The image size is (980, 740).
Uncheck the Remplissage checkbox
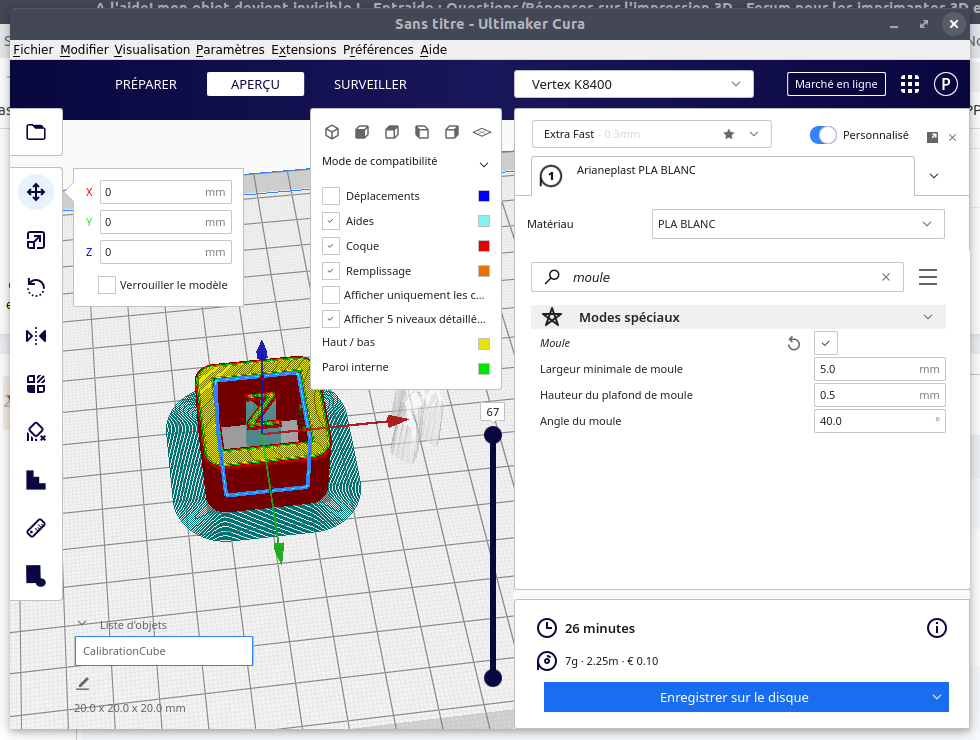point(331,271)
